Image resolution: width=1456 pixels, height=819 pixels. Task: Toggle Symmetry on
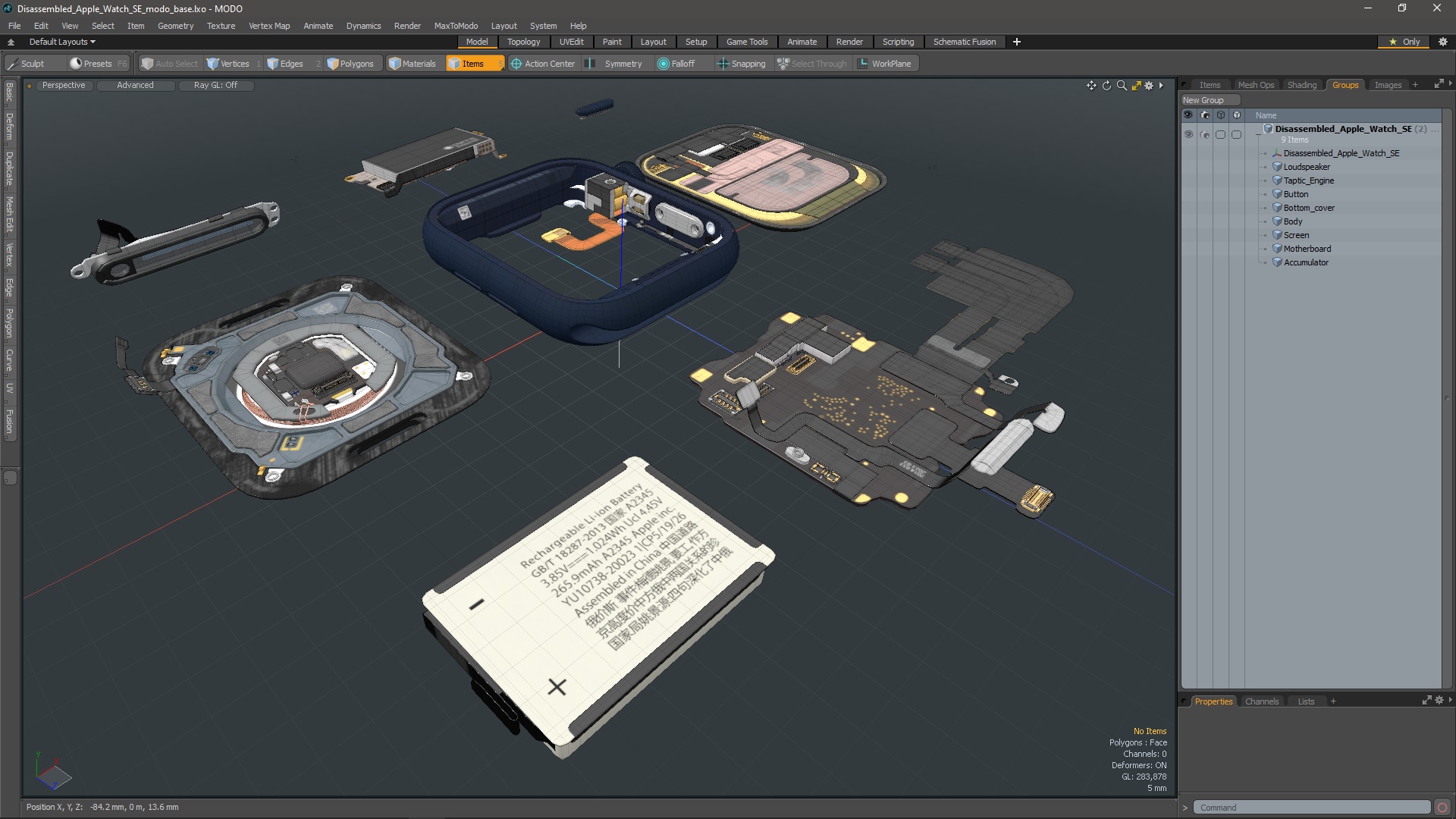coord(615,64)
